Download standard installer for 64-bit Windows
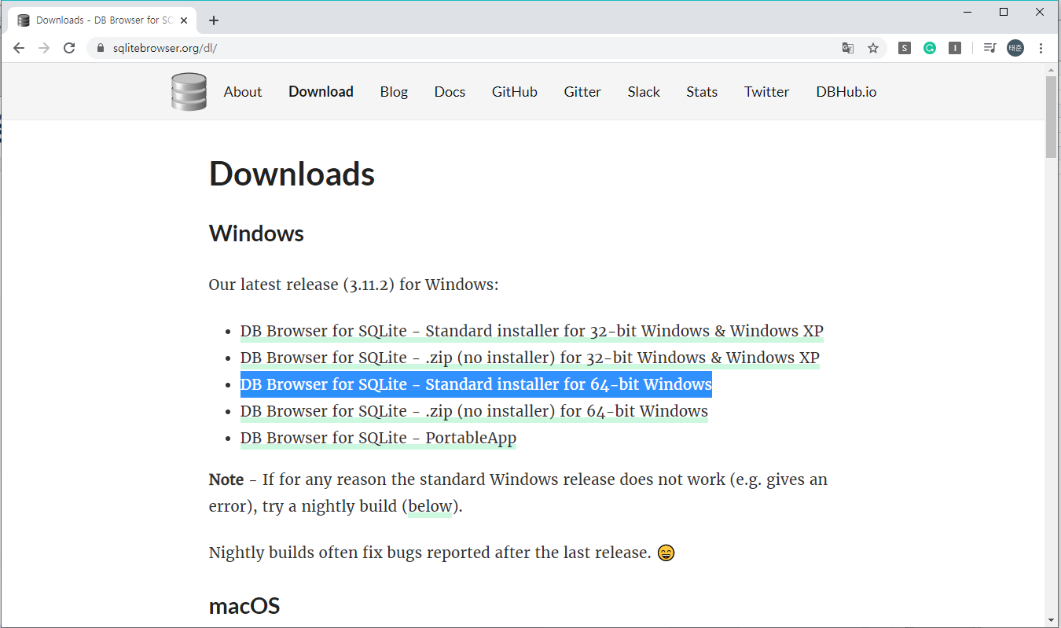Image resolution: width=1061 pixels, height=628 pixels. pyautogui.click(x=476, y=384)
